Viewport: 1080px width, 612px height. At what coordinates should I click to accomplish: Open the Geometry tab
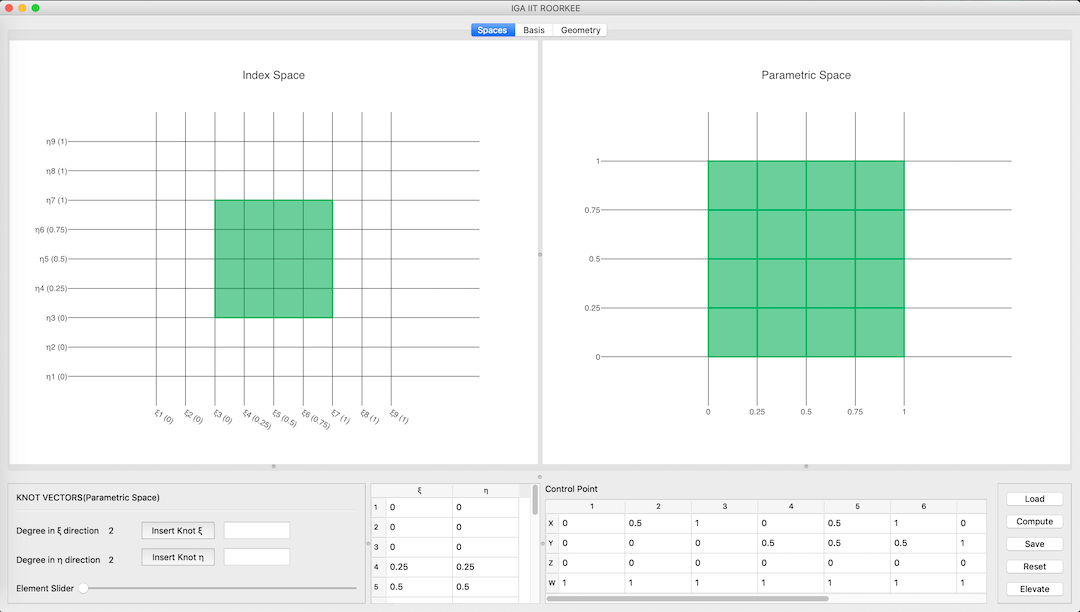tap(580, 30)
